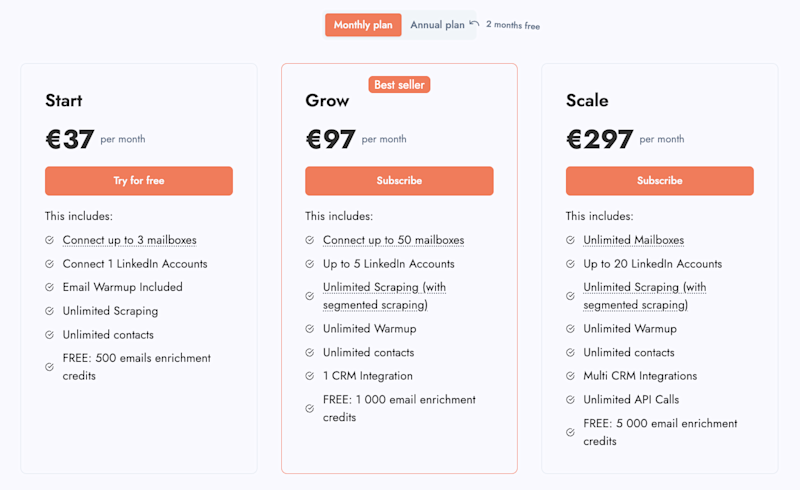
Task: Click check icon beside Up to 5 LinkedIn Accounts
Action: pos(310,264)
